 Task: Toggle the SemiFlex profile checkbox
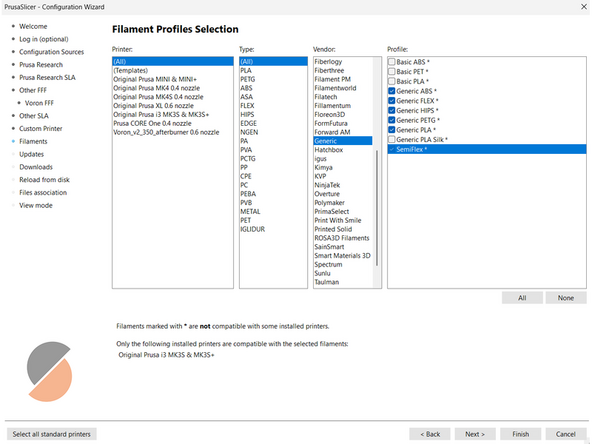[x=392, y=150]
